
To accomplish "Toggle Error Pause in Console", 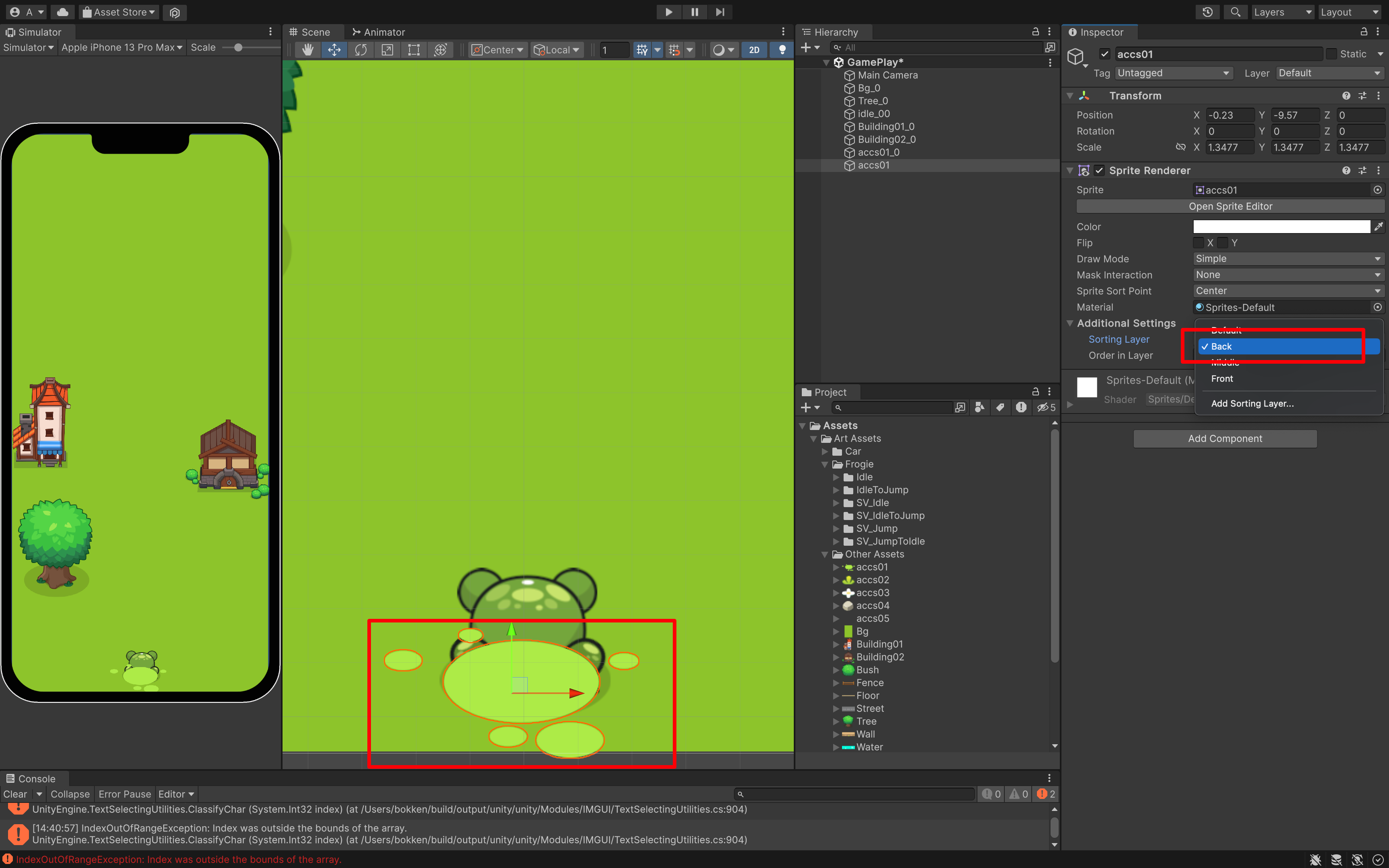I will 125,794.
